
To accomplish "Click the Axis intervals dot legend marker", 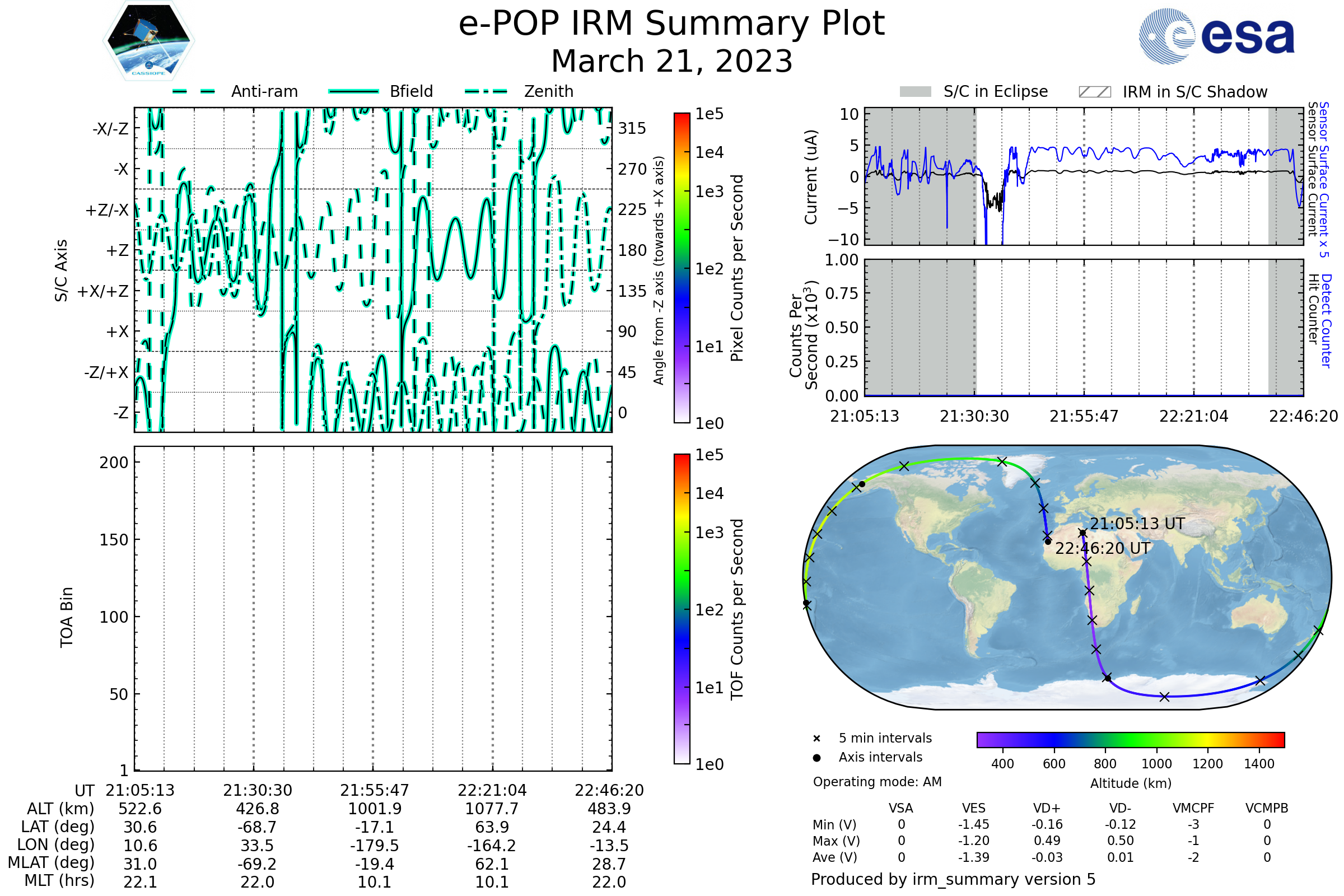I will 816,758.
